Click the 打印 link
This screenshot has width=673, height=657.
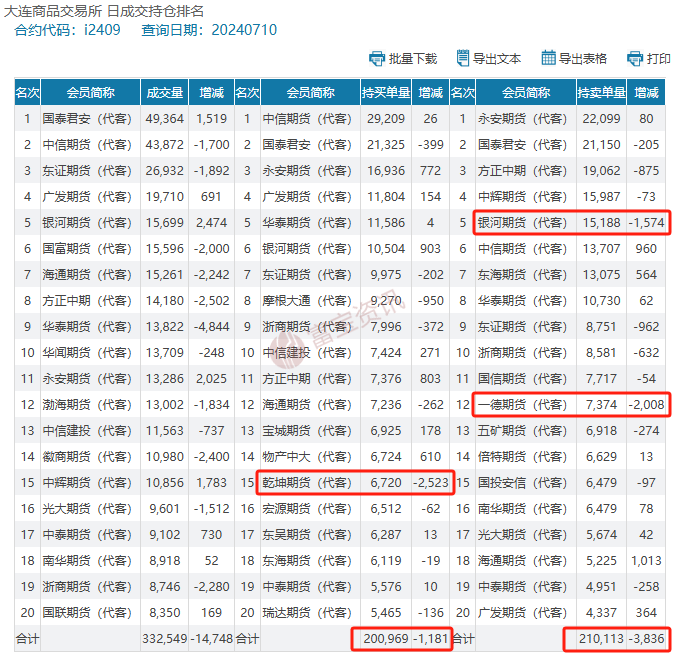pos(658,59)
